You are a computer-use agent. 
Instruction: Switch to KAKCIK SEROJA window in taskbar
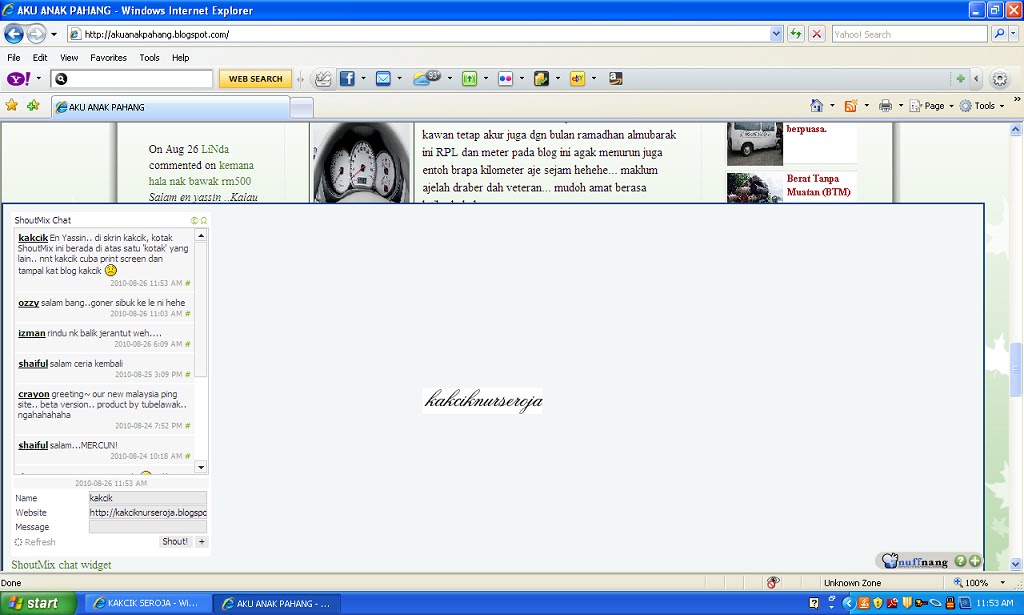(x=146, y=603)
